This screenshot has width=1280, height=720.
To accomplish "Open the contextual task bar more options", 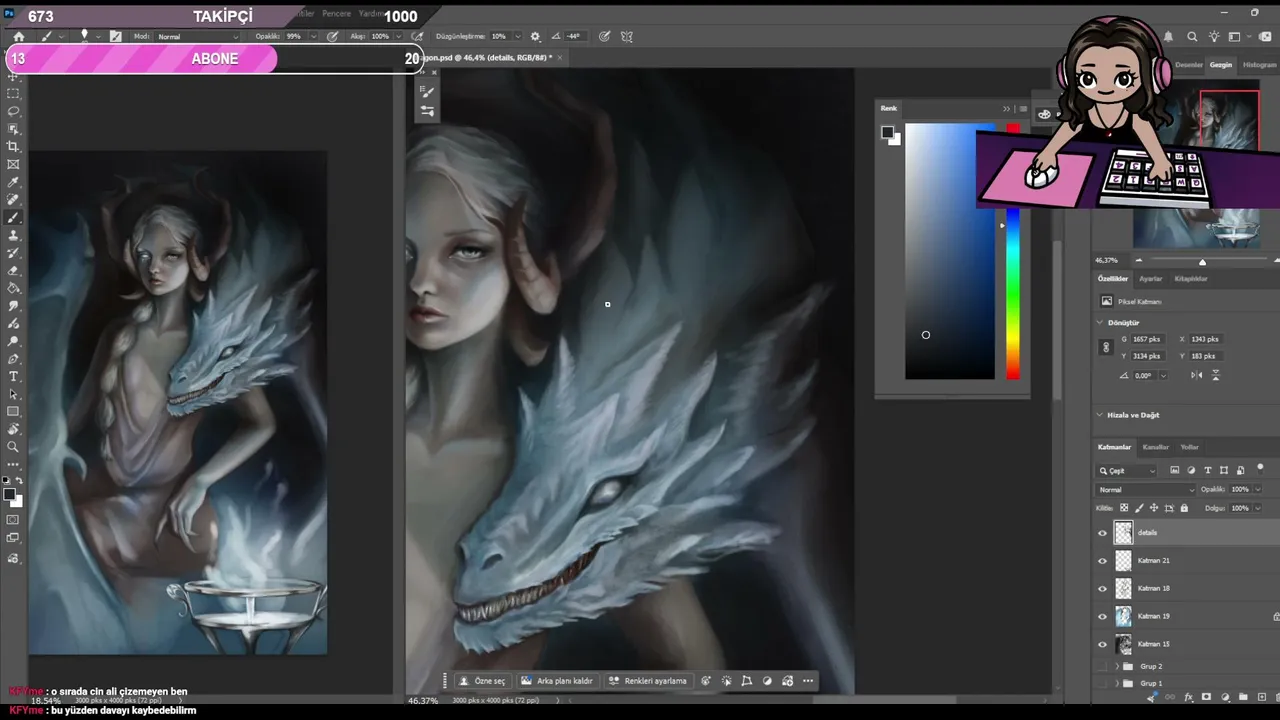I will coord(808,681).
